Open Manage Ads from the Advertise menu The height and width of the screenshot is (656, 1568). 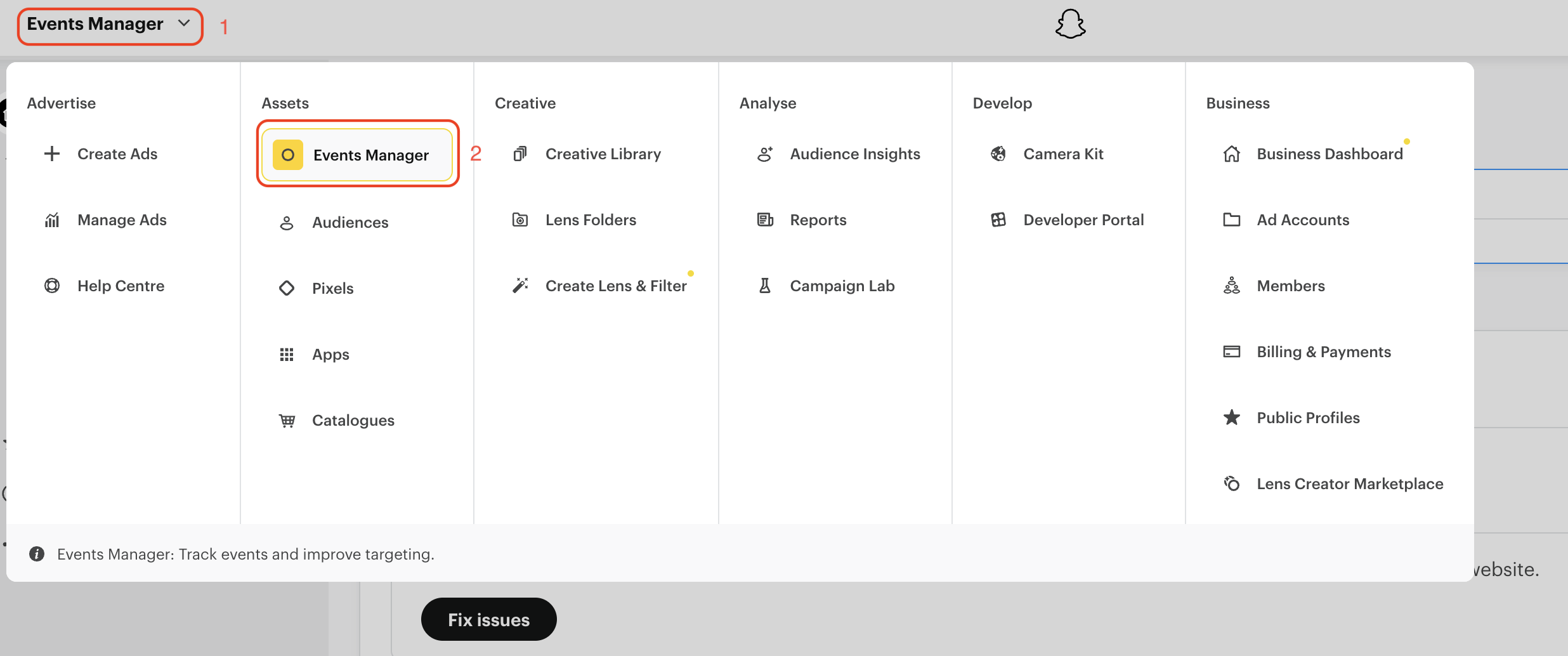pos(122,220)
